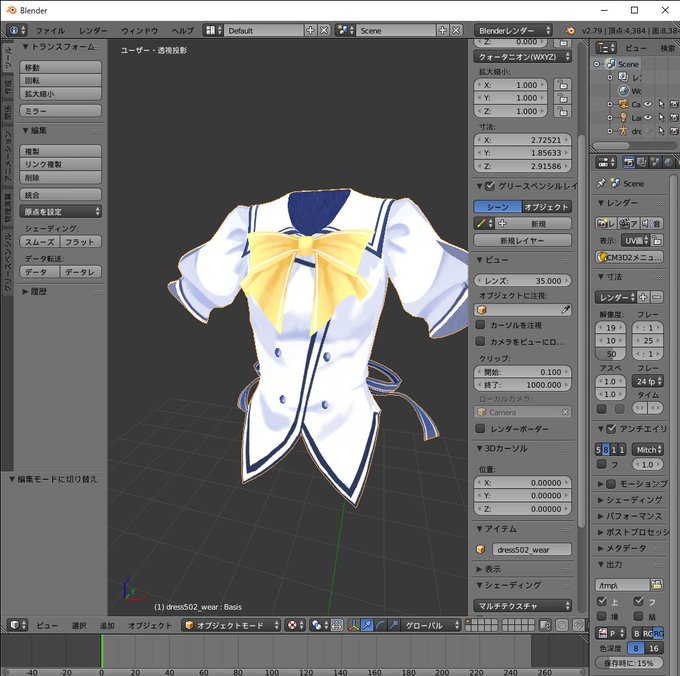
Task: Select the rotate manipulator arc icon
Action: (380, 625)
